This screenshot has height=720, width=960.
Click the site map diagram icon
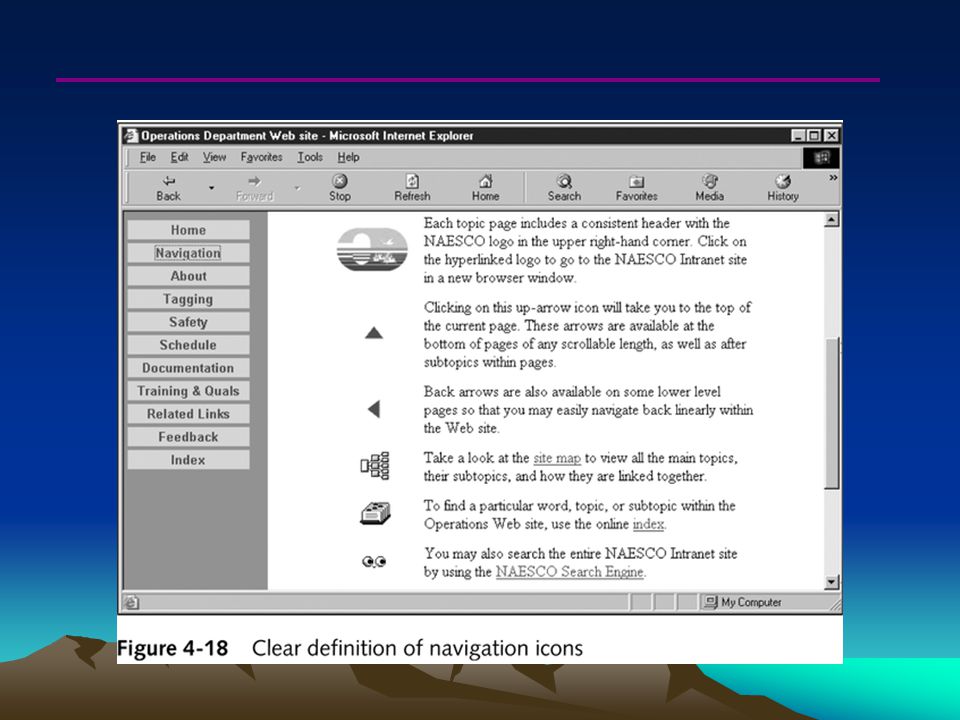click(x=375, y=466)
